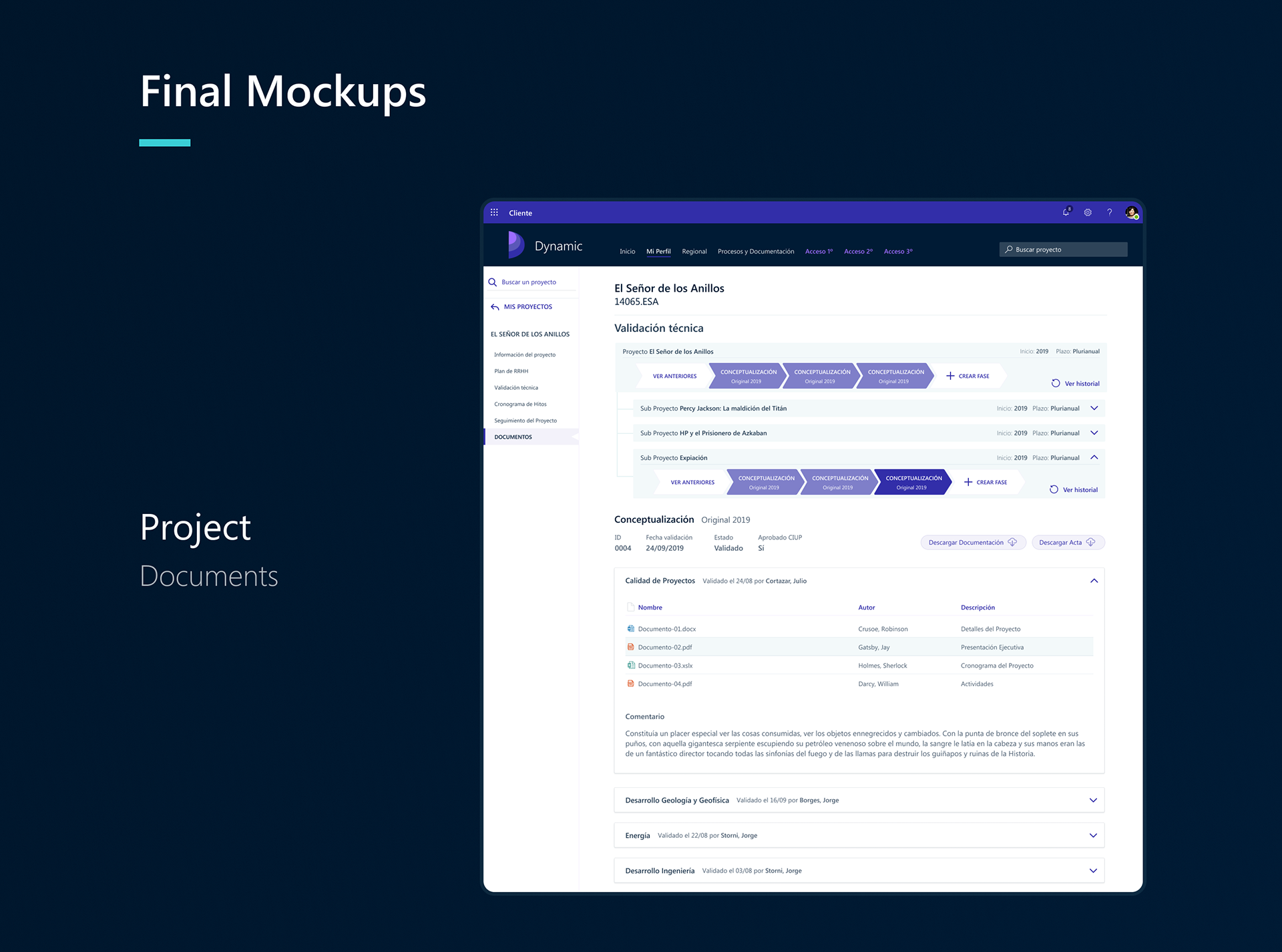The image size is (1282, 952).
Task: Expand the Energía section
Action: (x=1093, y=835)
